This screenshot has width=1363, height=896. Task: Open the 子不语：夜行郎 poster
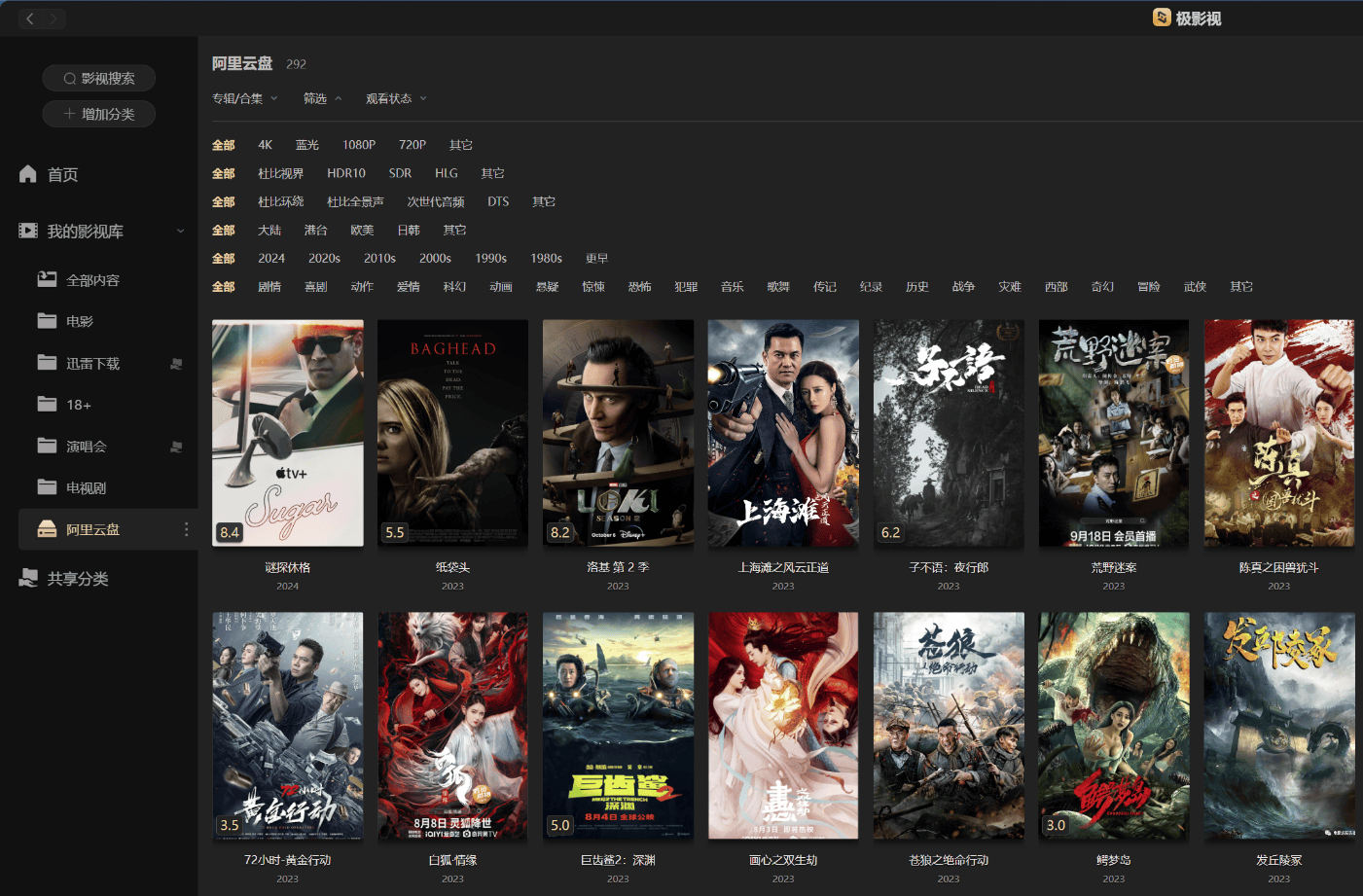click(949, 433)
